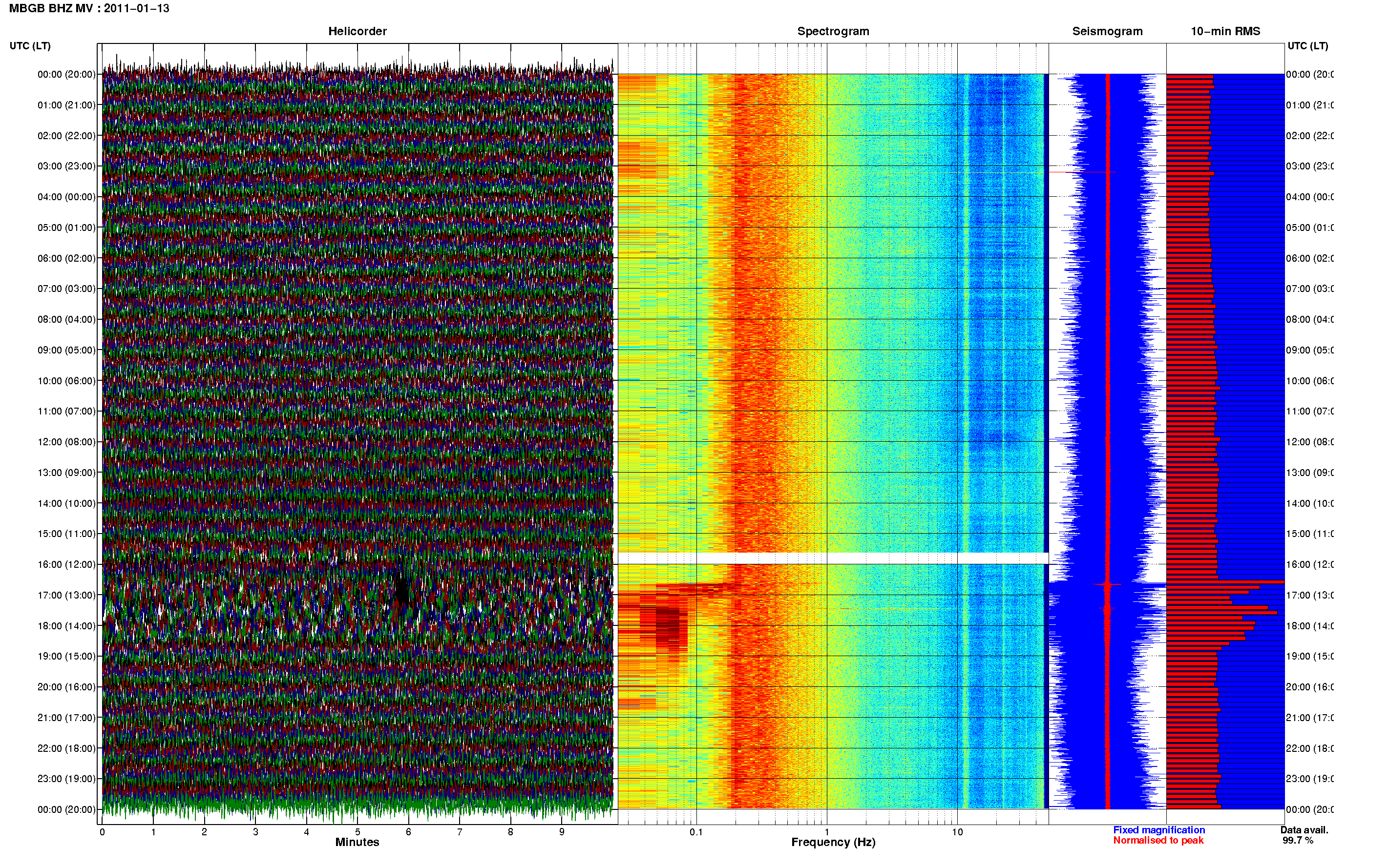This screenshot has height=868, width=1389.
Task: Click the 5 tick on the Minutes axis
Action: 358,832
